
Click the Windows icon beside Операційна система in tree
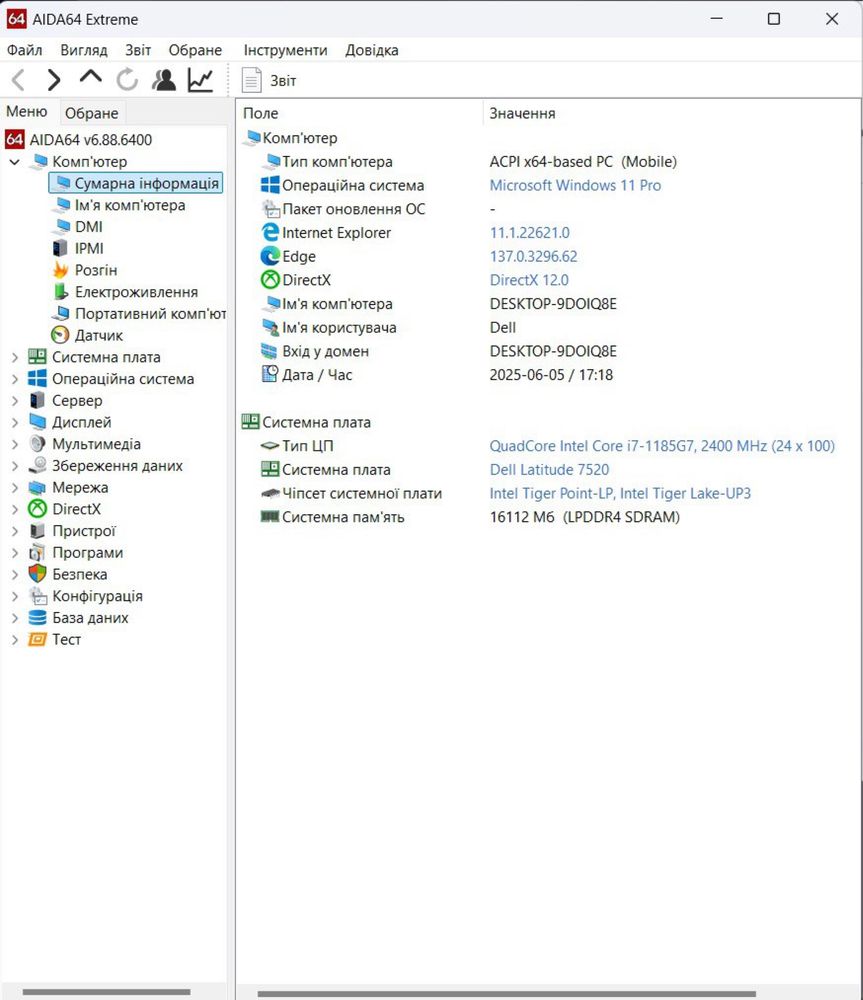(x=37, y=378)
